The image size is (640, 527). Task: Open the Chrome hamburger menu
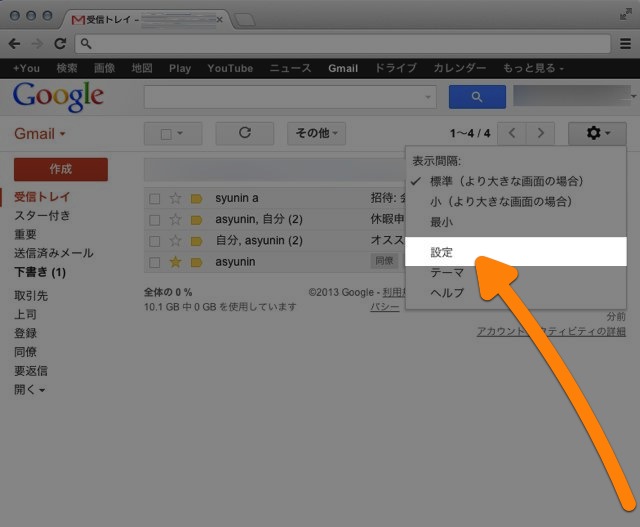point(625,43)
